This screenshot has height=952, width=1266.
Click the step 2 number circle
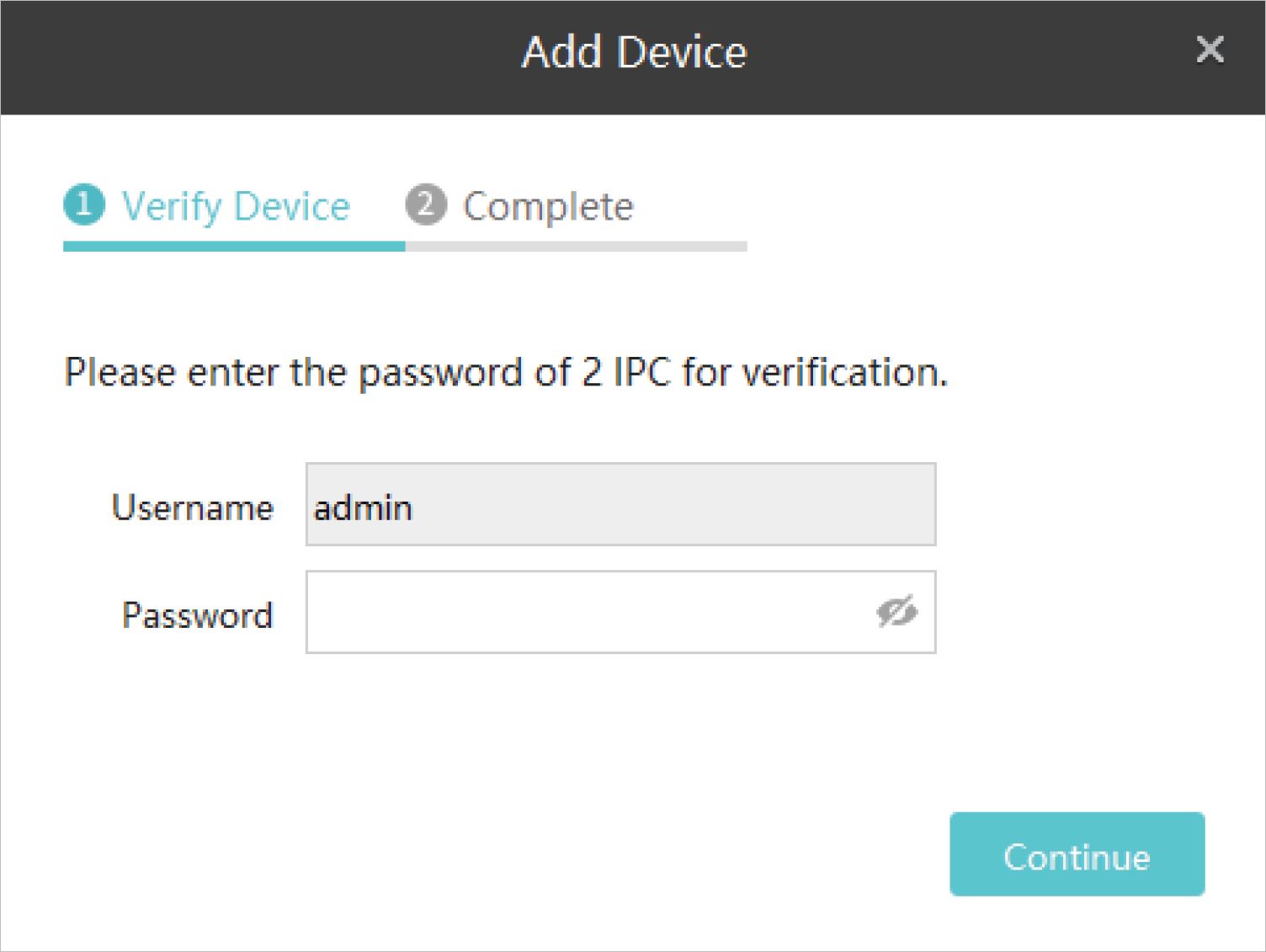tap(425, 205)
